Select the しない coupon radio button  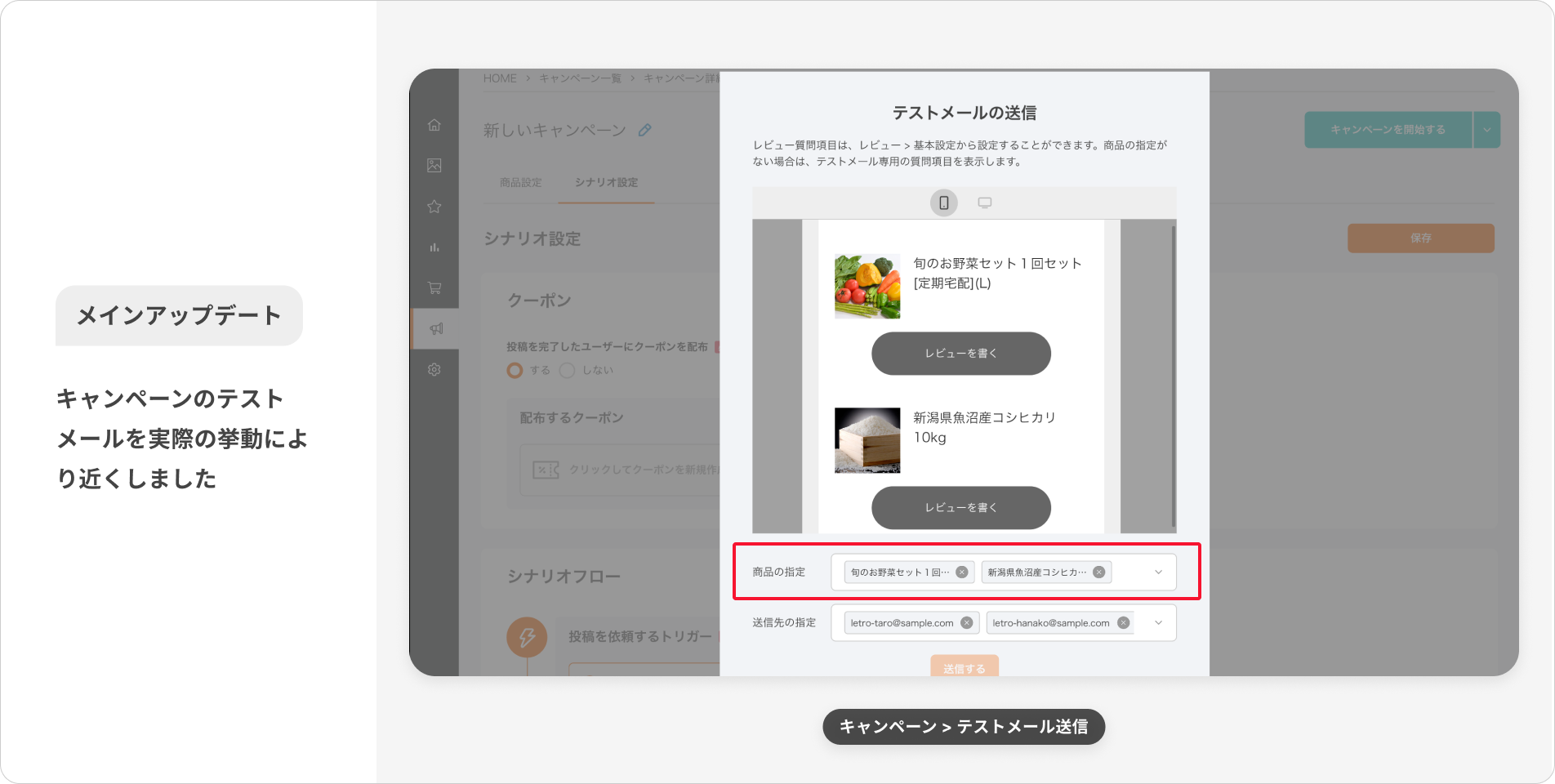(x=567, y=371)
